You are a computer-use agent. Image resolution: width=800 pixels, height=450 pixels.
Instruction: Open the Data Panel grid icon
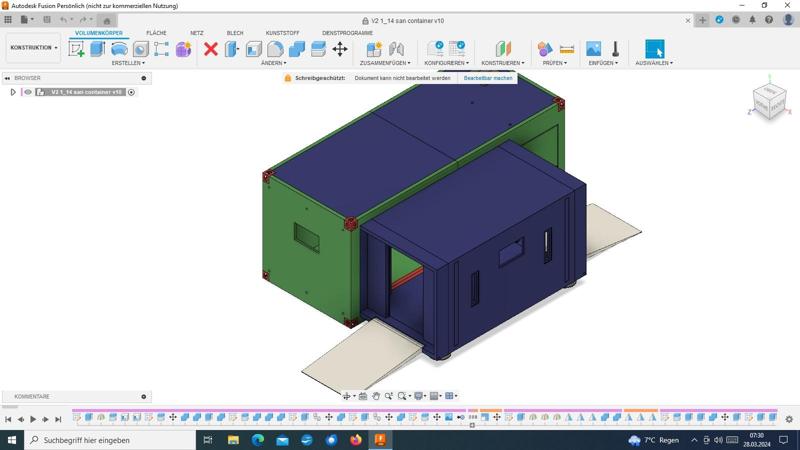pos(8,20)
